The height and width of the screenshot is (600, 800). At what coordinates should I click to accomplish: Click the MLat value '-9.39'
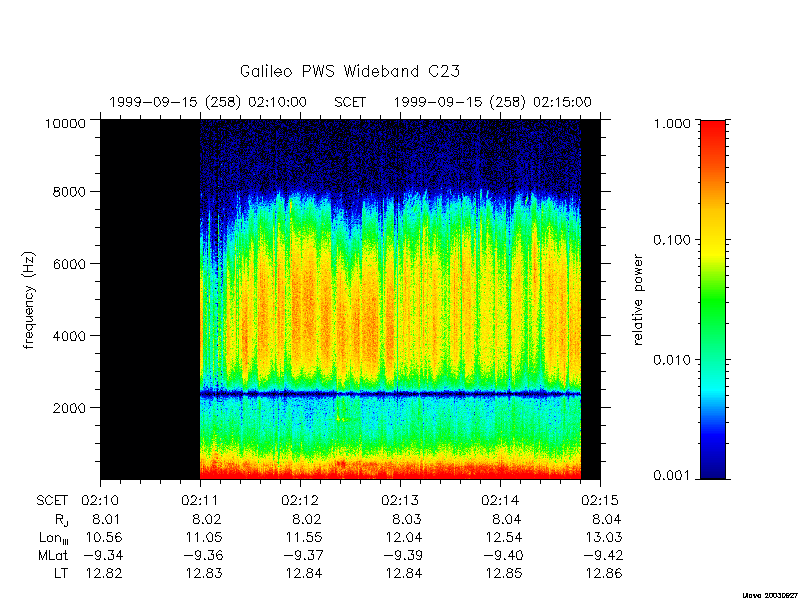pyautogui.click(x=402, y=555)
